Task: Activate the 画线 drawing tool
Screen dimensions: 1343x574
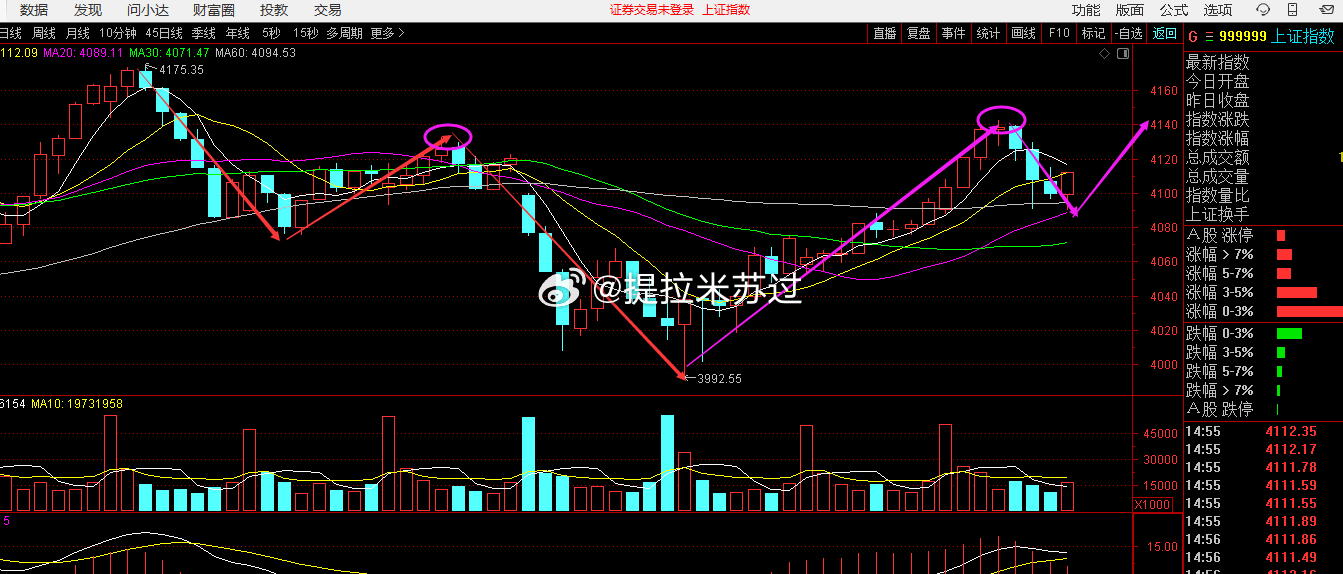Action: click(x=1023, y=33)
